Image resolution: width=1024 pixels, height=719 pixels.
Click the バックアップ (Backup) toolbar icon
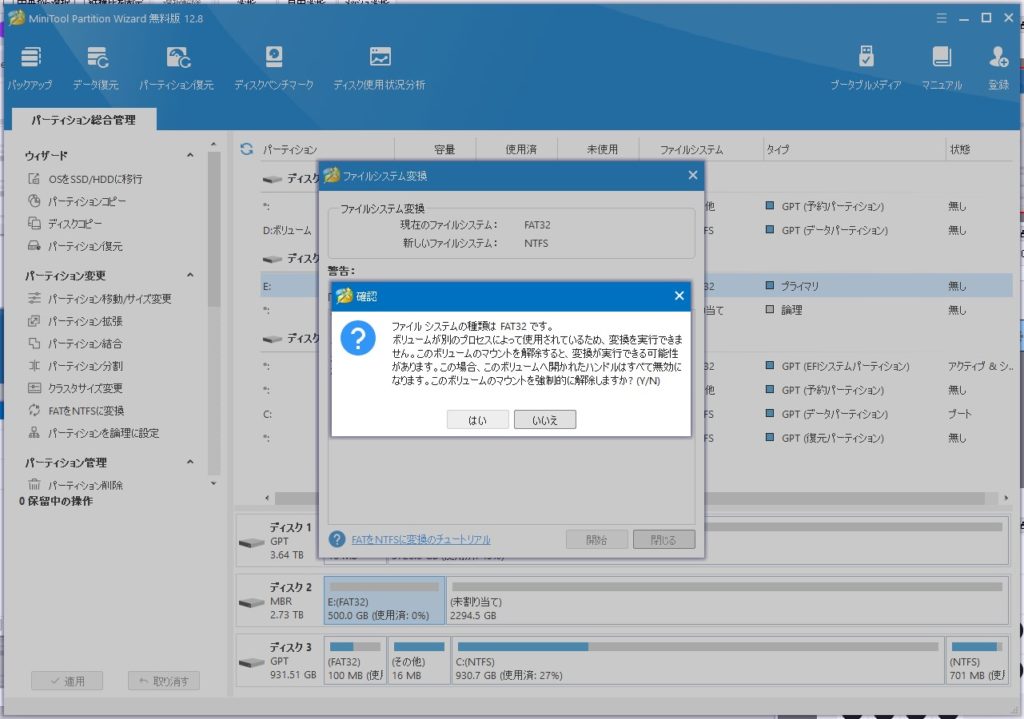point(31,67)
